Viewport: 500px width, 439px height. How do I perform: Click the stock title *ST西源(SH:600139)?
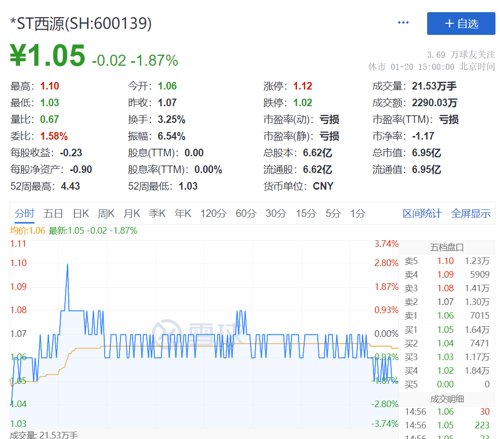[81, 24]
